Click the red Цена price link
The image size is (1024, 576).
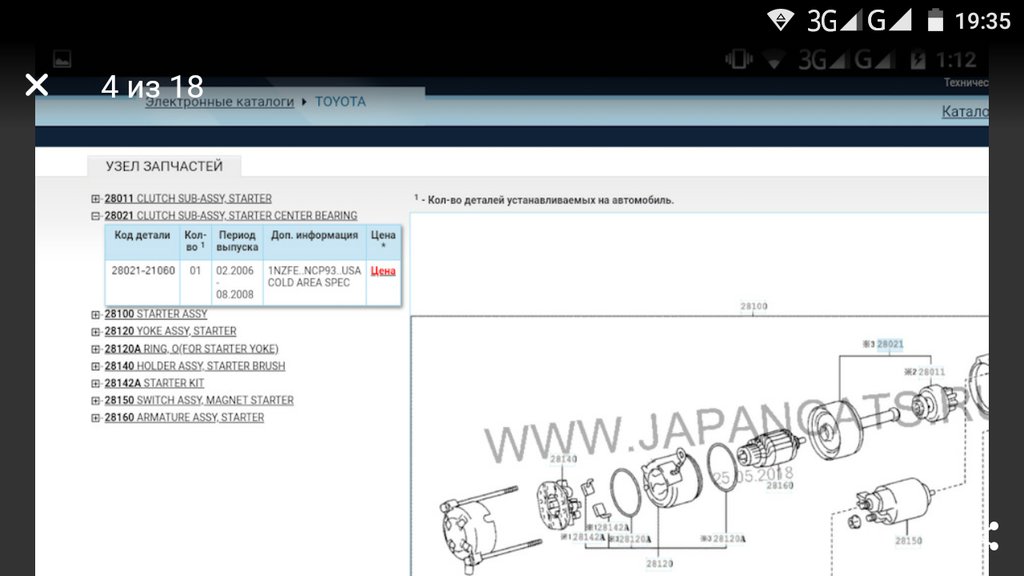click(x=383, y=271)
